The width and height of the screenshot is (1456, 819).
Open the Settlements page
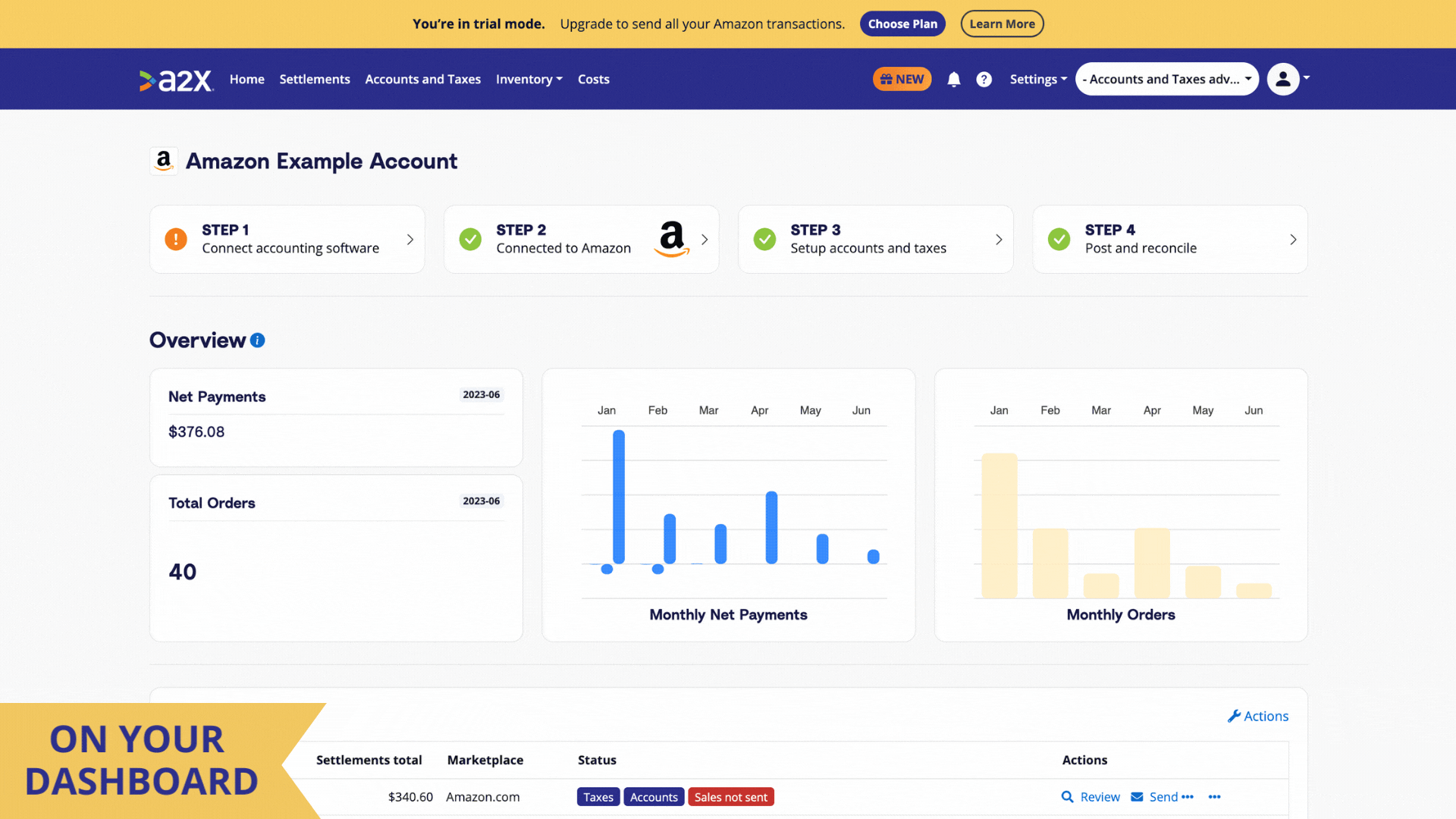point(315,80)
